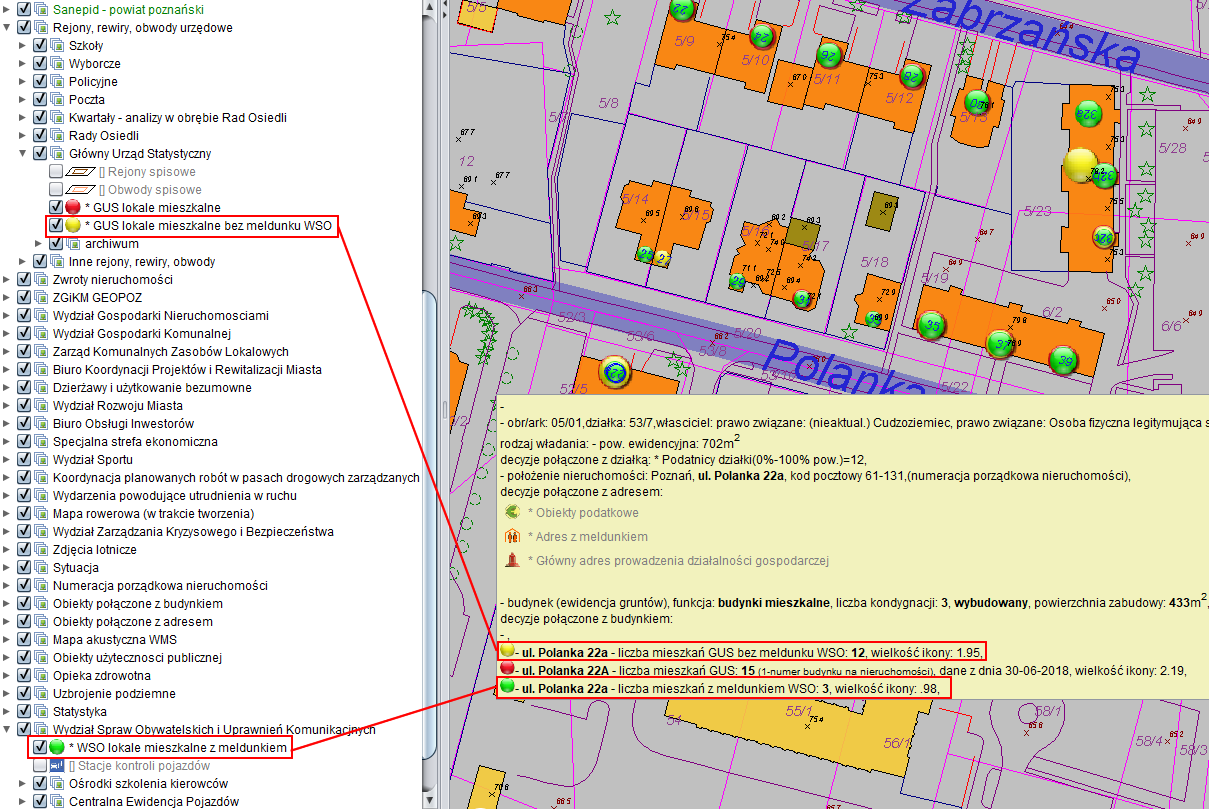Viewport: 1209px width, 809px height.
Task: Enable the Rejony spisowe layer checkbox
Action: (56, 172)
